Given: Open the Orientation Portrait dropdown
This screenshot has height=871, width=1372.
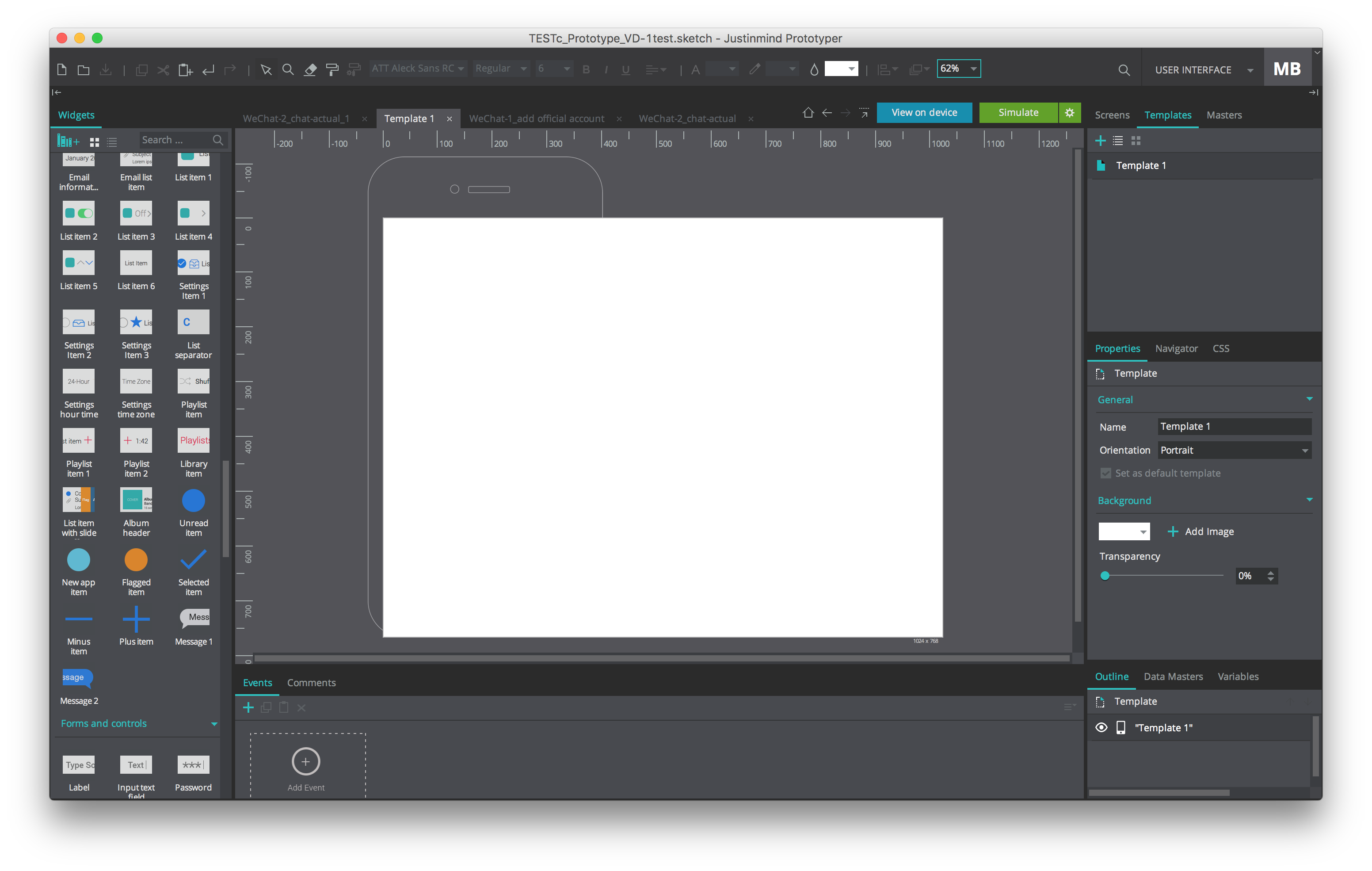Looking at the screenshot, I should pos(1234,451).
